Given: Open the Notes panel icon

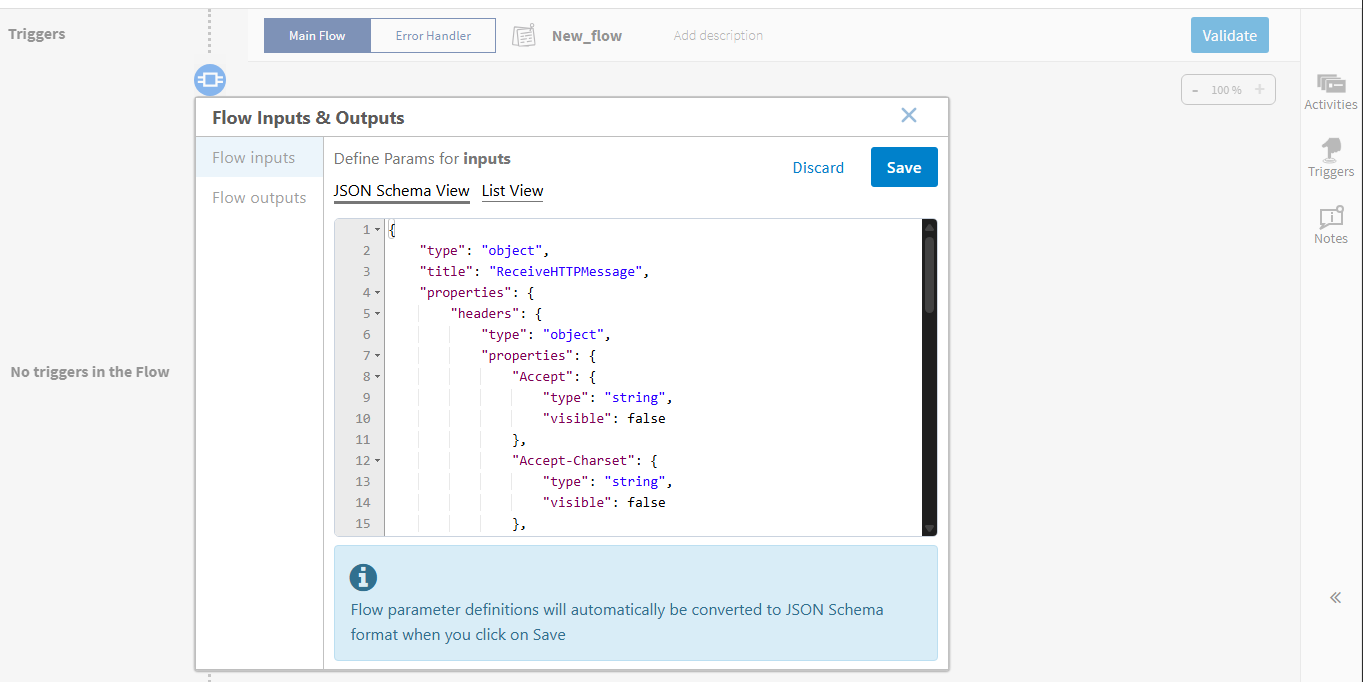Looking at the screenshot, I should coord(1330,218).
